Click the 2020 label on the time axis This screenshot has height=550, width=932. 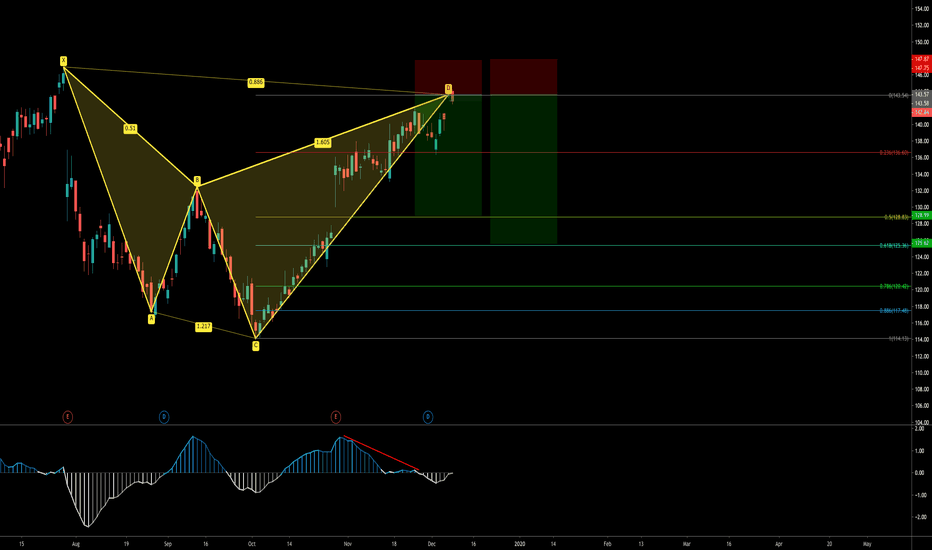[x=519, y=544]
